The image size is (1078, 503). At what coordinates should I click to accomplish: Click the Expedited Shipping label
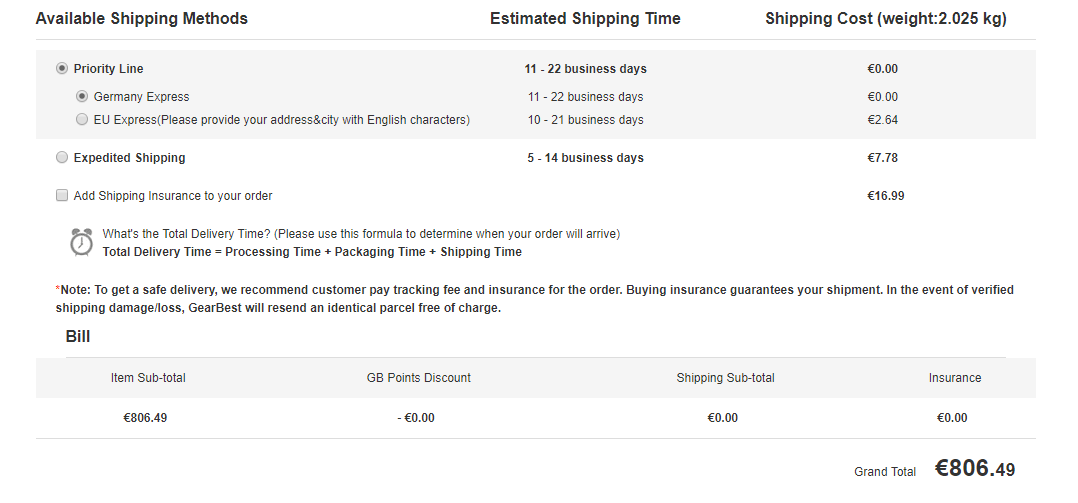(x=129, y=158)
